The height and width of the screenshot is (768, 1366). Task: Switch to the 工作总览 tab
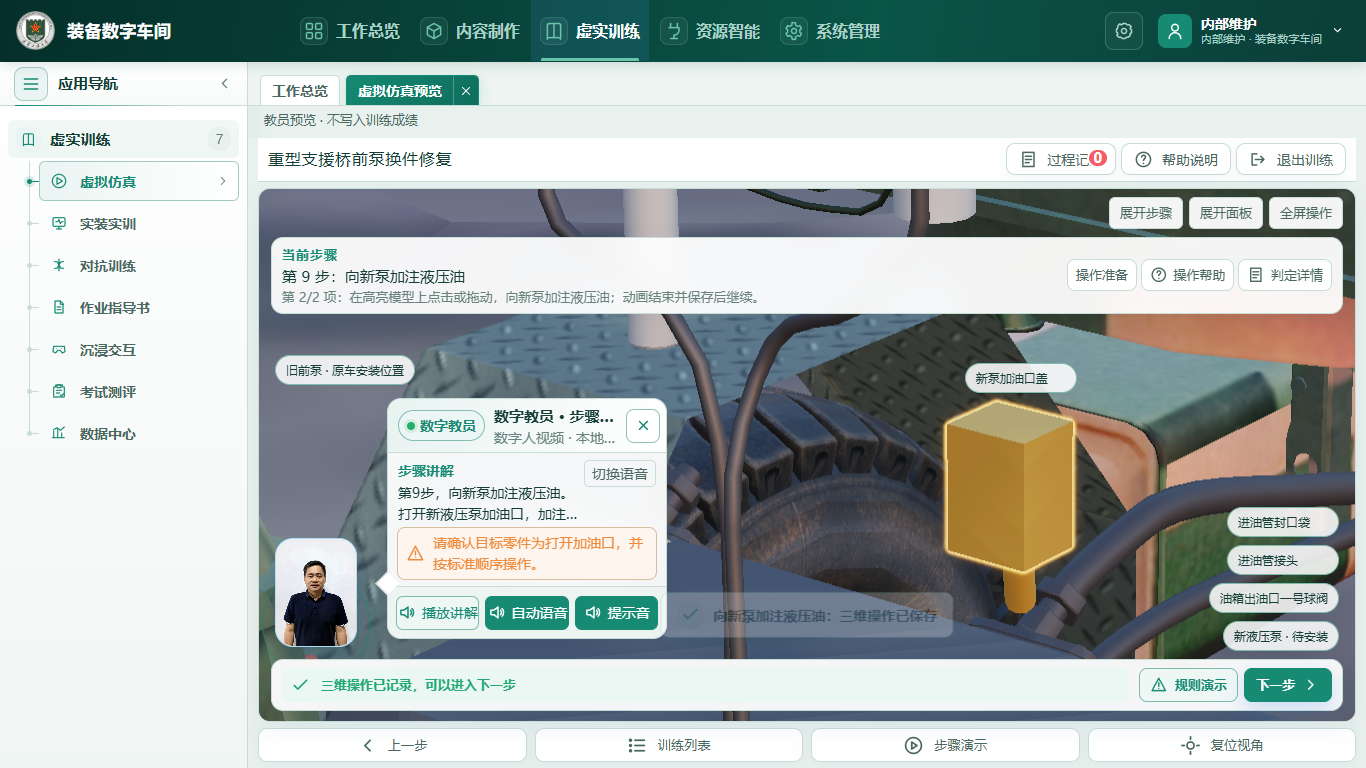(300, 91)
